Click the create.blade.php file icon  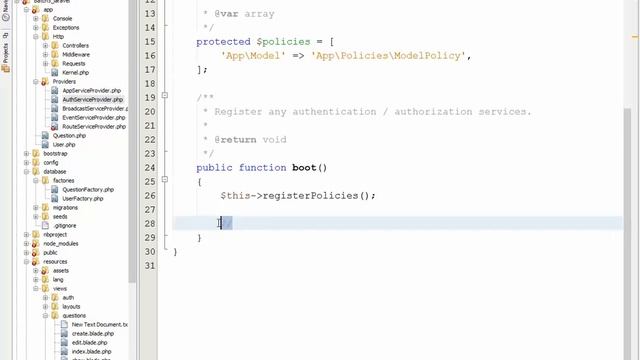[64, 333]
